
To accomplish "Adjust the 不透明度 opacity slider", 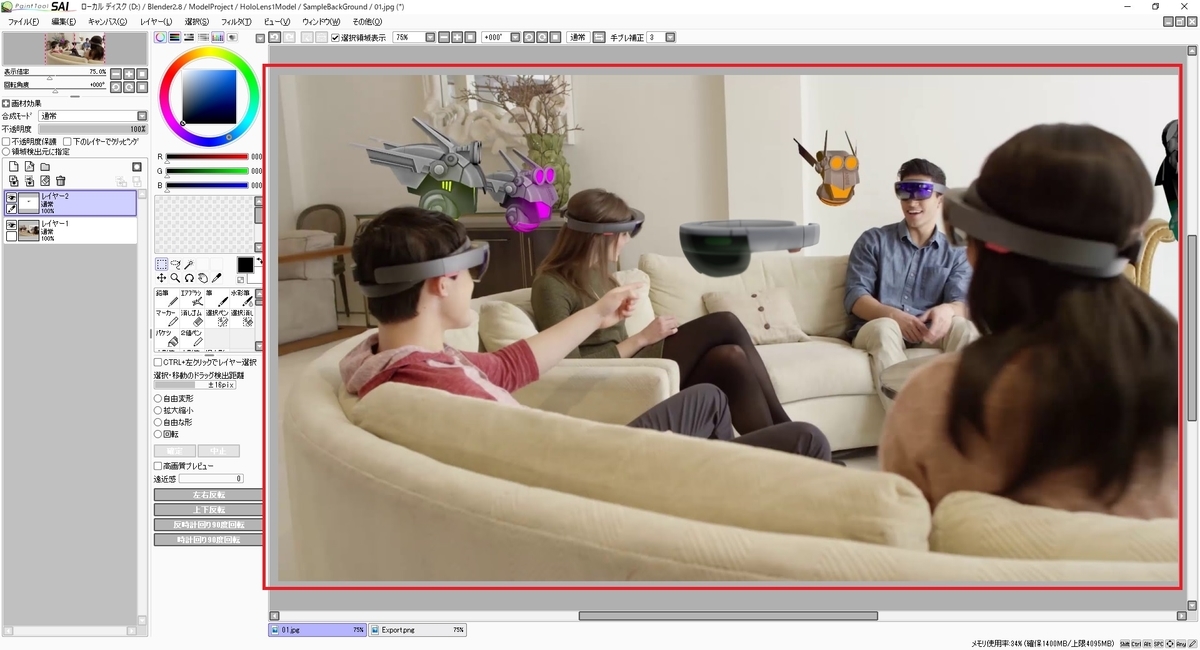I will click(92, 129).
